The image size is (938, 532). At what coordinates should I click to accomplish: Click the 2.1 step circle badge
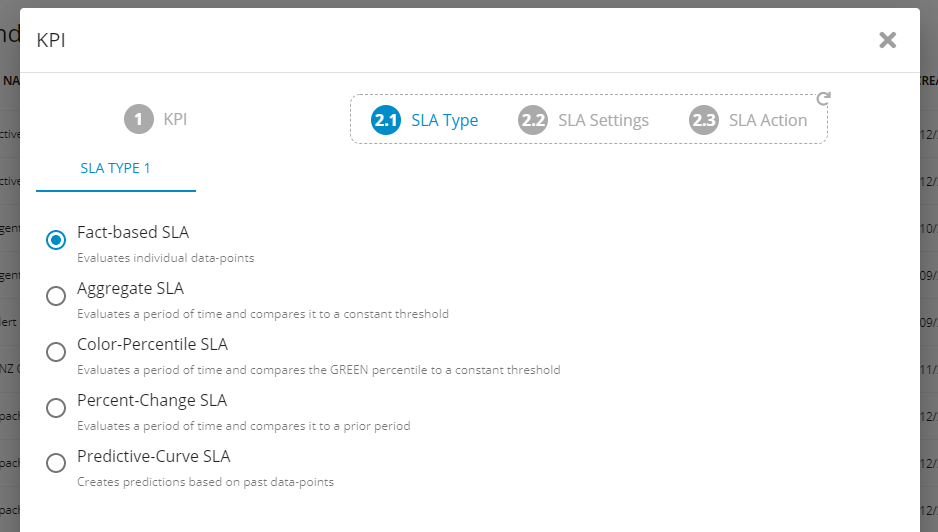(385, 121)
